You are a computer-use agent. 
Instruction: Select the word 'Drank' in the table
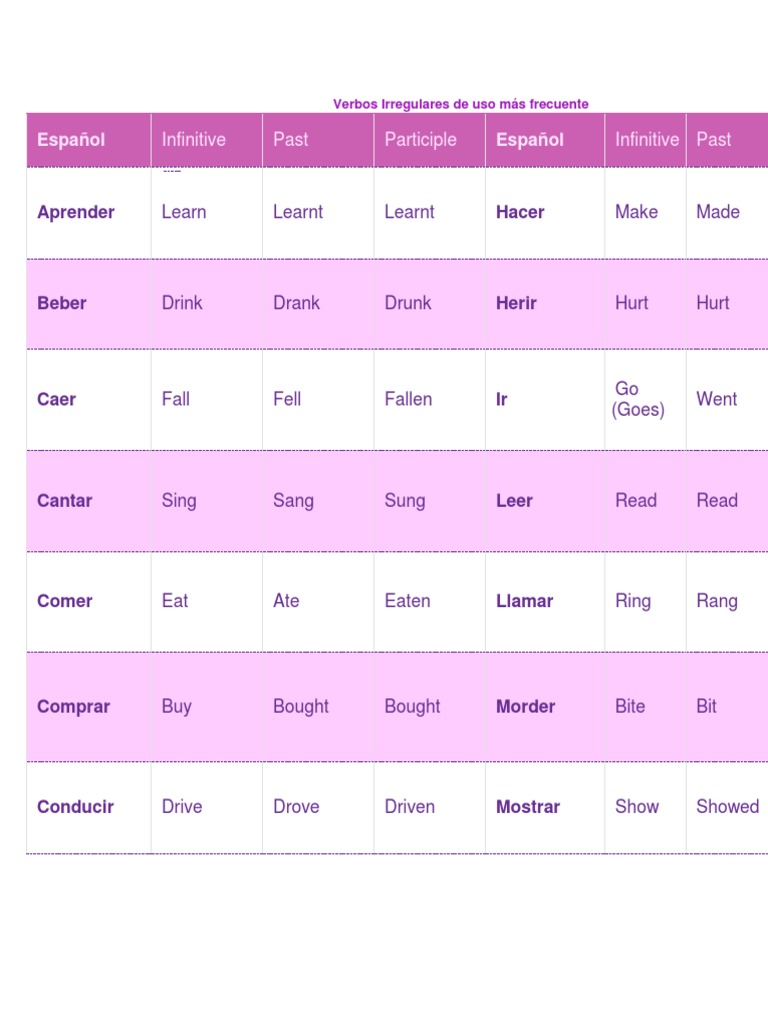(296, 303)
